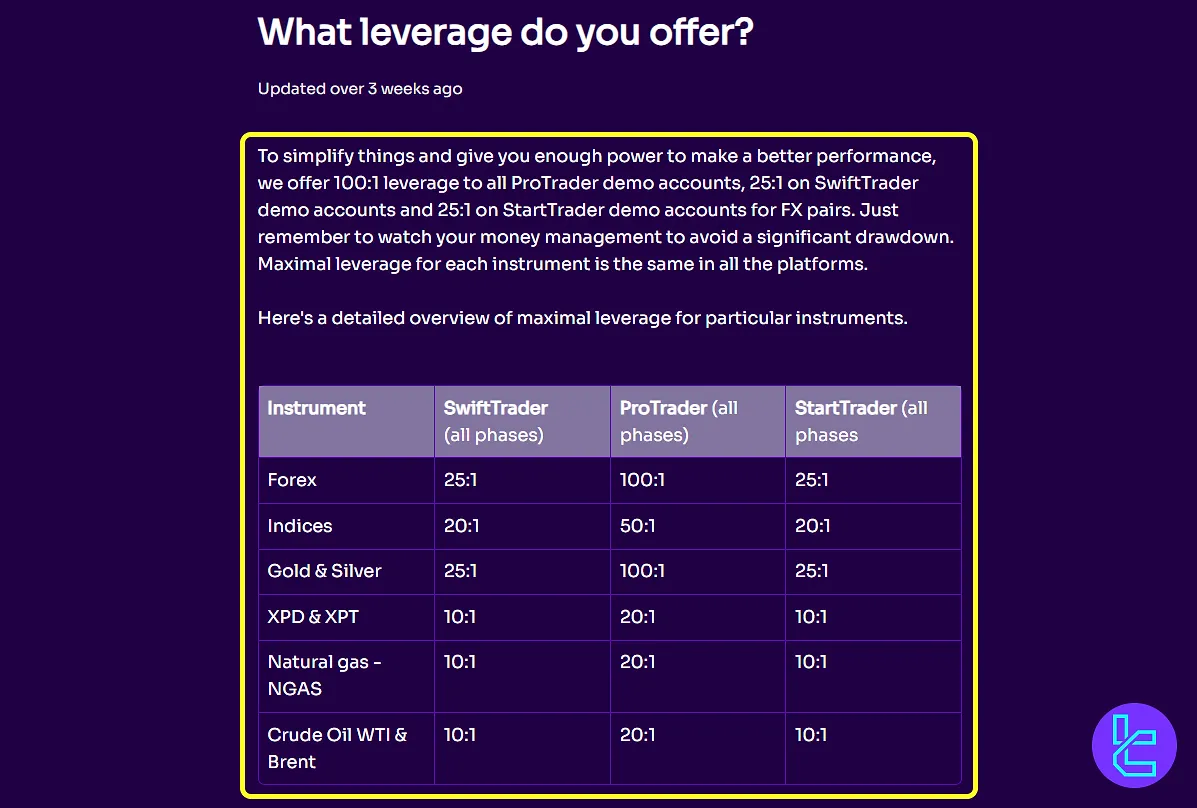This screenshot has width=1197, height=808.
Task: Select the Instrument column header
Action: click(317, 408)
